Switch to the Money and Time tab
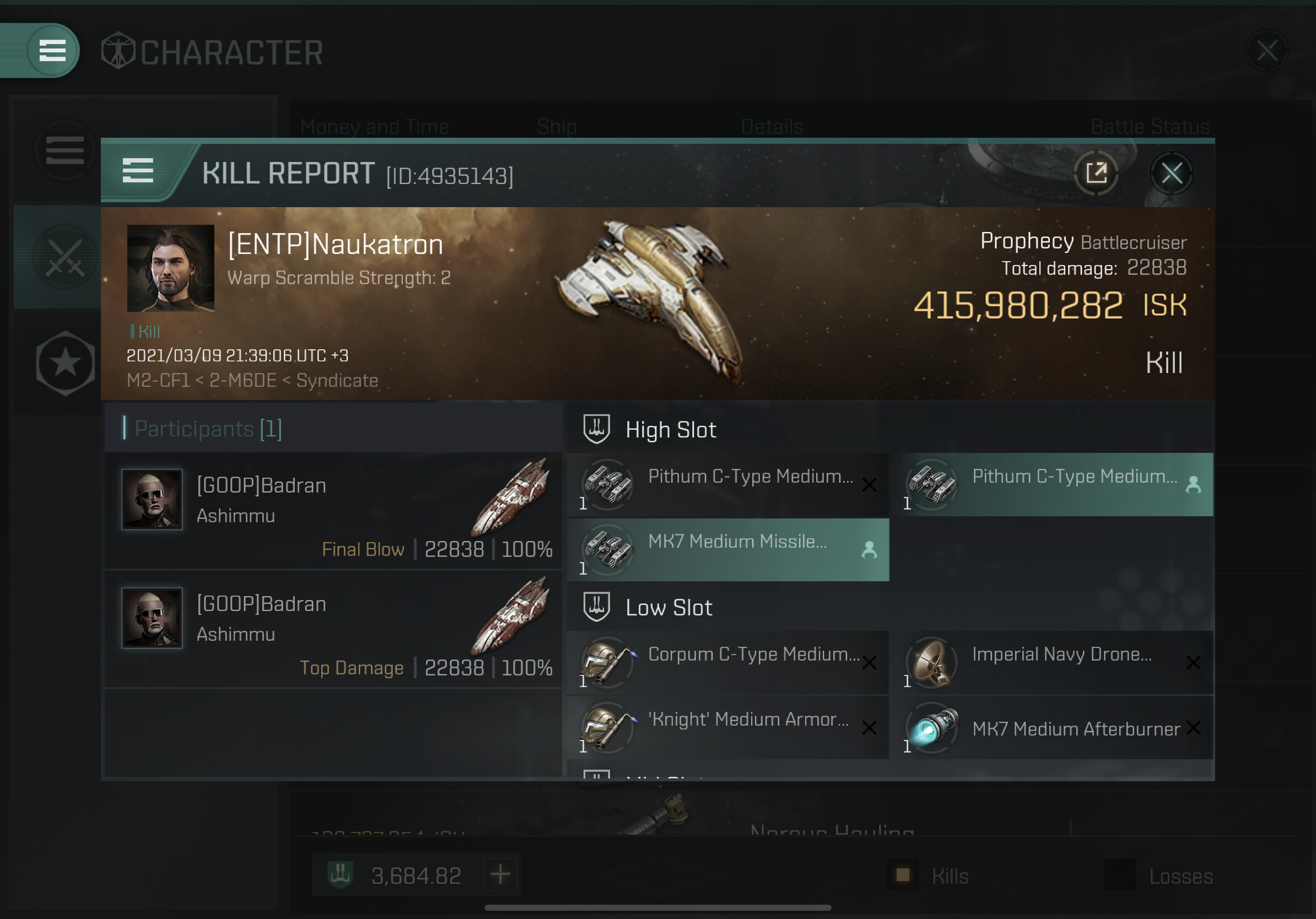 coord(375,126)
